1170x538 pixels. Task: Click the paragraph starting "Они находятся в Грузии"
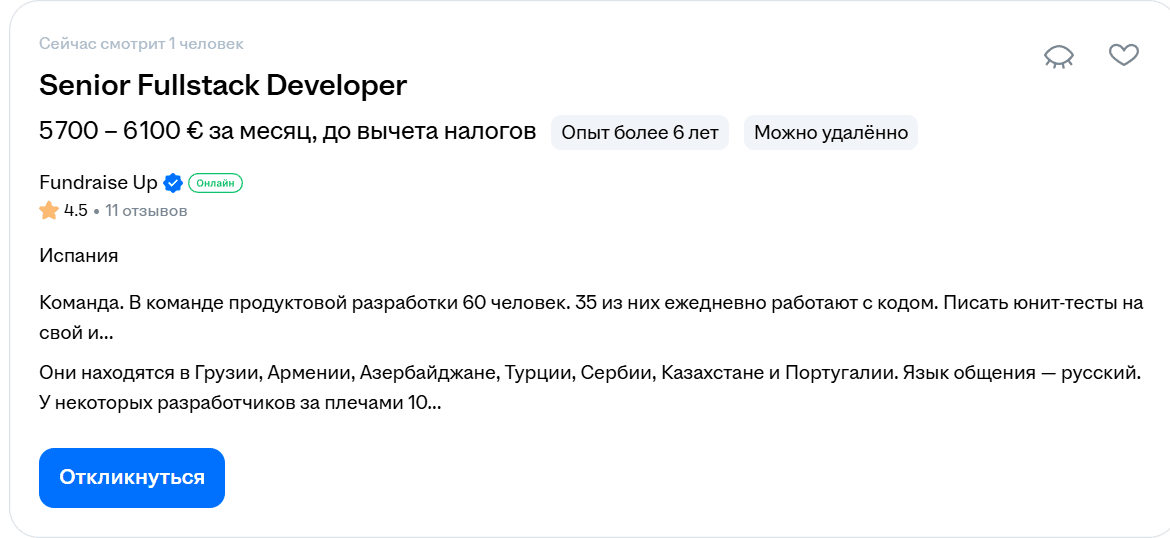(x=500, y=374)
